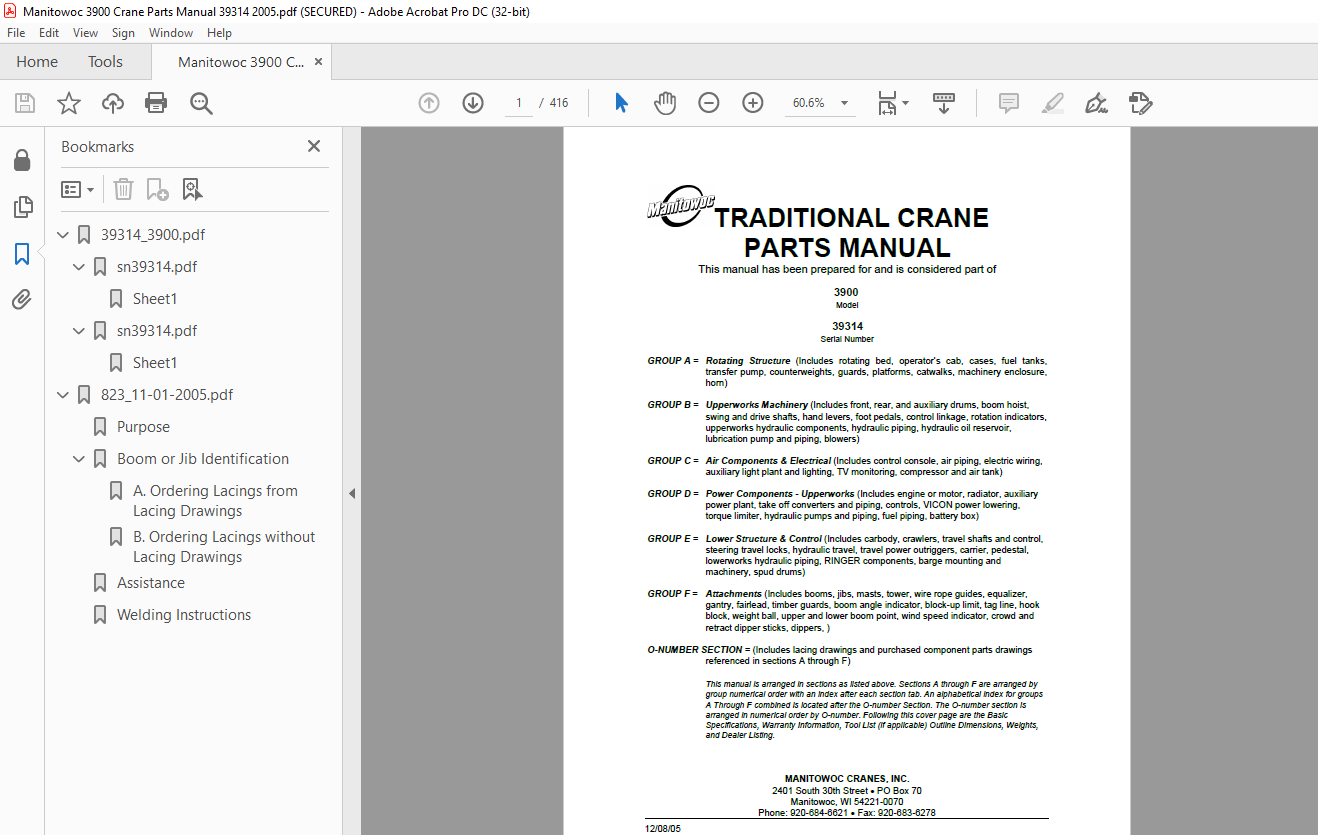This screenshot has width=1318, height=835.
Task: Open the Attachments paperclip panel
Action: click(x=22, y=300)
